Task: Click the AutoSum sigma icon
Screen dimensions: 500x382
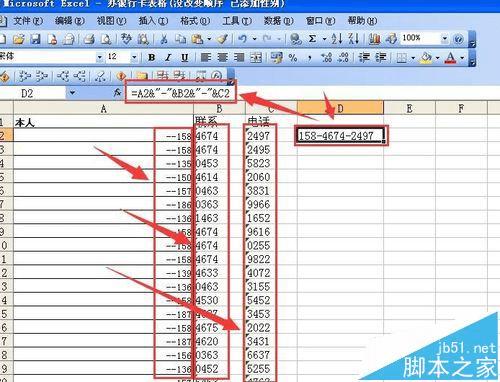Action: click(x=312, y=39)
